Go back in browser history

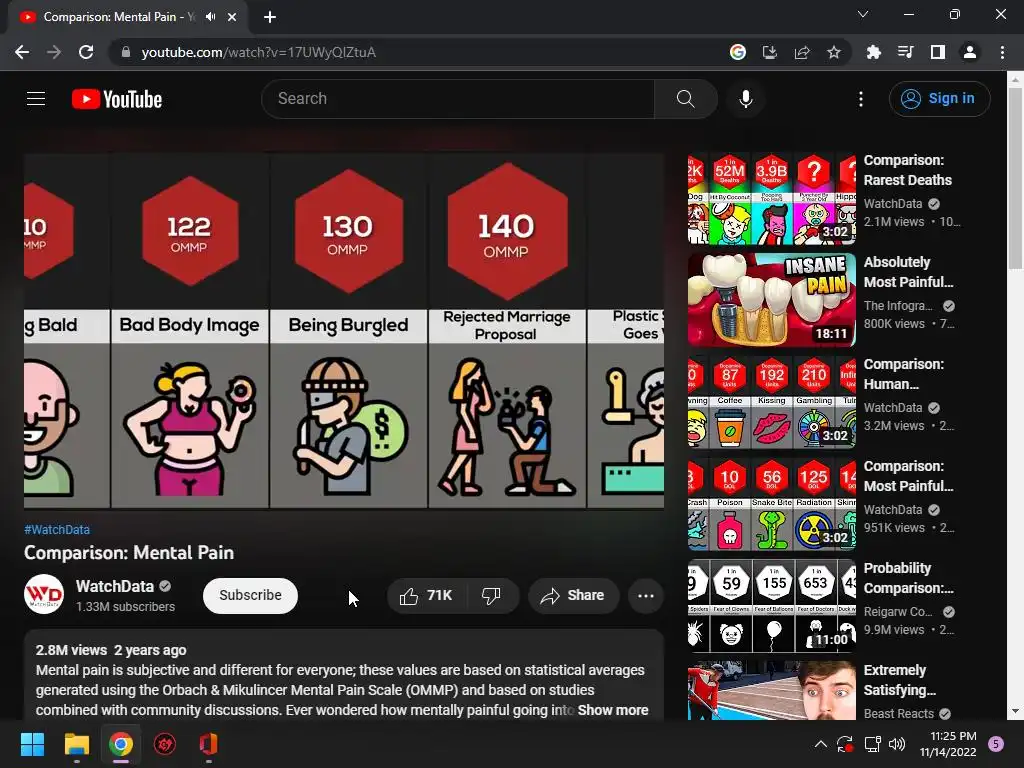coord(22,52)
